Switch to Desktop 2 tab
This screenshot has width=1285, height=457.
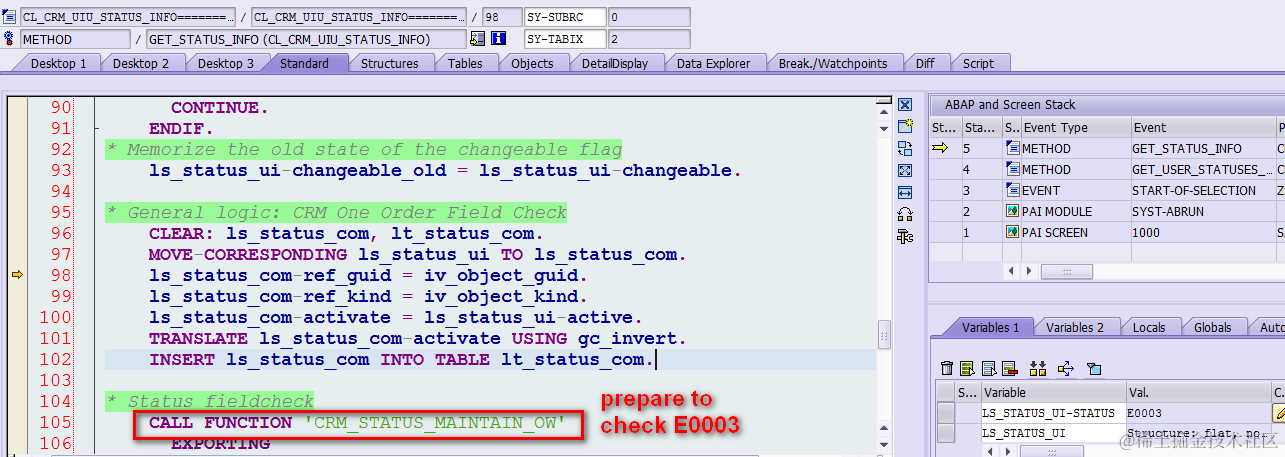tap(141, 63)
